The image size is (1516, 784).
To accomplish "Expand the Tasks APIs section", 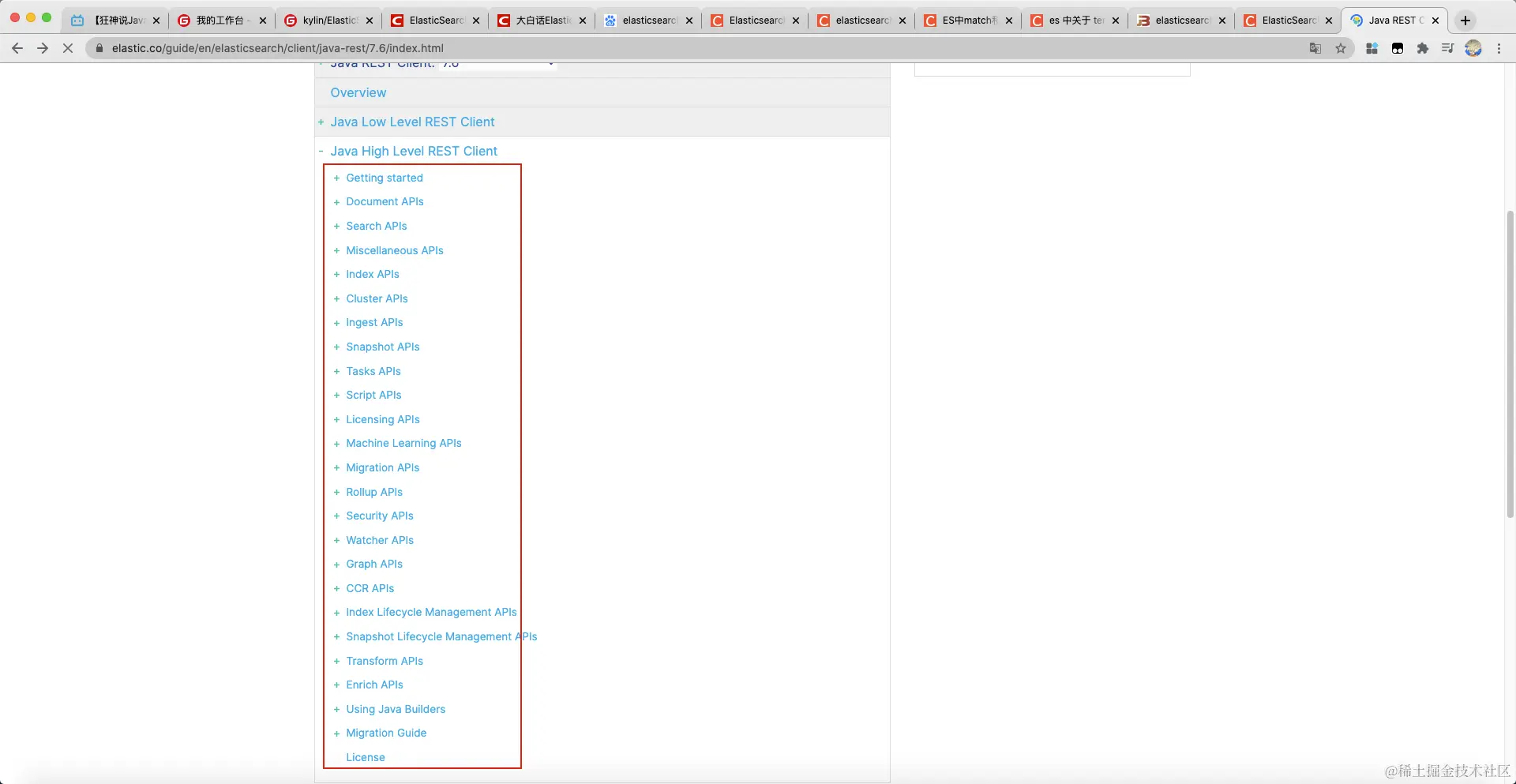I will tap(336, 372).
